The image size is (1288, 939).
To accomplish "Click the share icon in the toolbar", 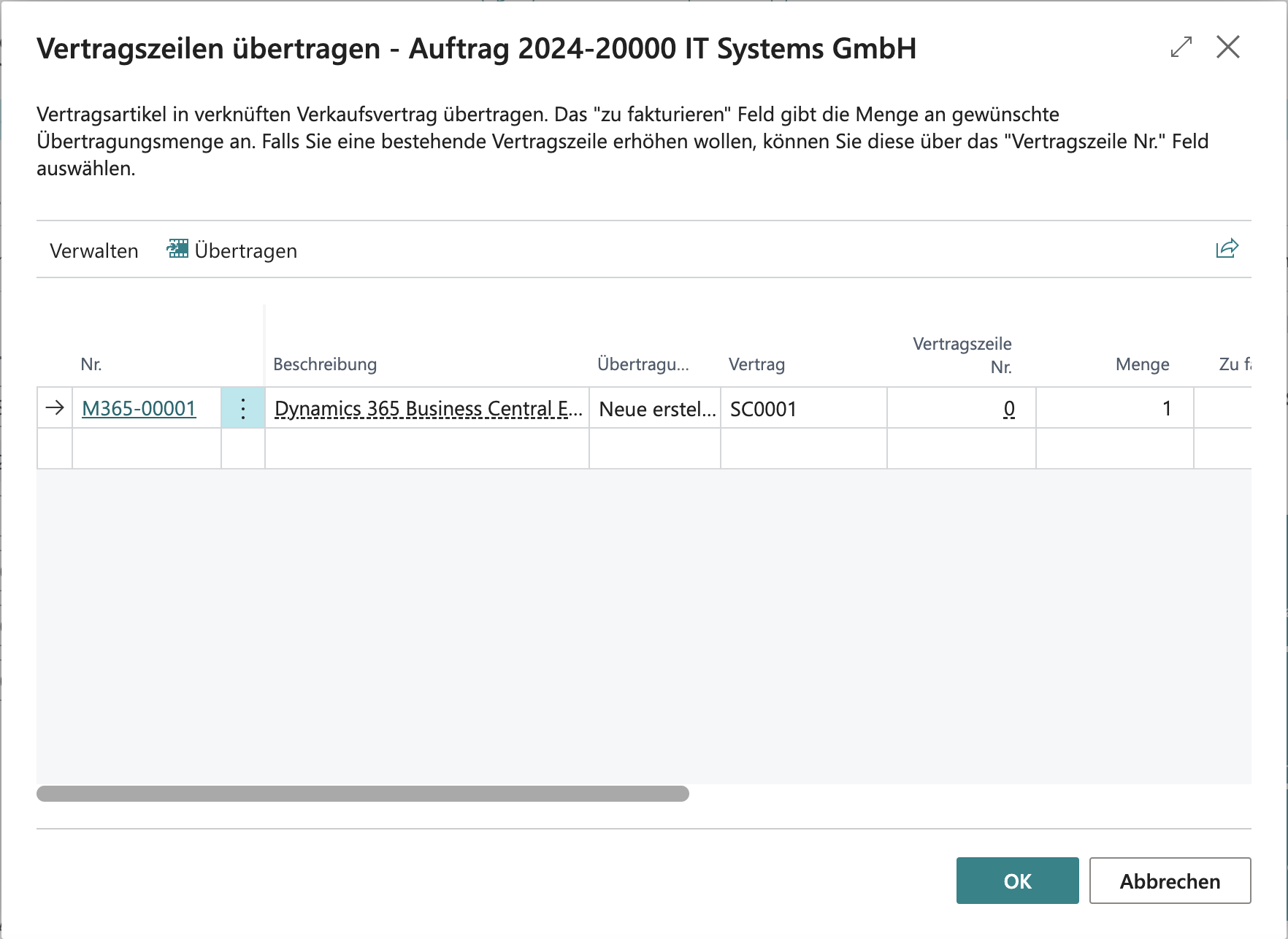I will click(x=1227, y=249).
